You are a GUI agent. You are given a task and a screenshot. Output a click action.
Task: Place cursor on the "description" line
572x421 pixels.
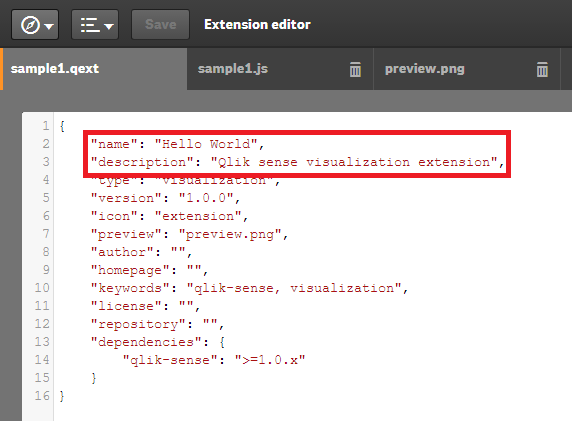point(297,162)
